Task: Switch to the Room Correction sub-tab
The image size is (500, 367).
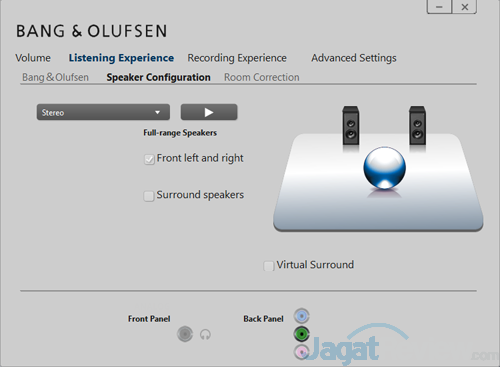Action: point(262,77)
